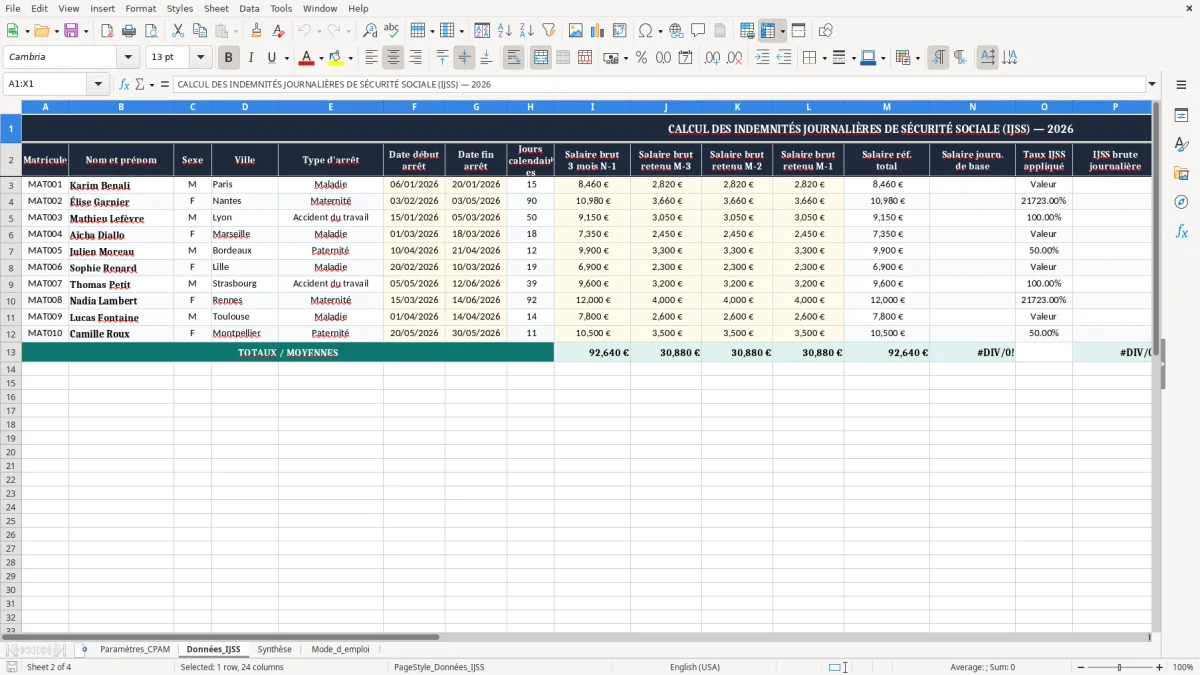Image resolution: width=1200 pixels, height=675 pixels.
Task: Click PageStyle_Données_IJSS in status bar
Action: (x=439, y=667)
